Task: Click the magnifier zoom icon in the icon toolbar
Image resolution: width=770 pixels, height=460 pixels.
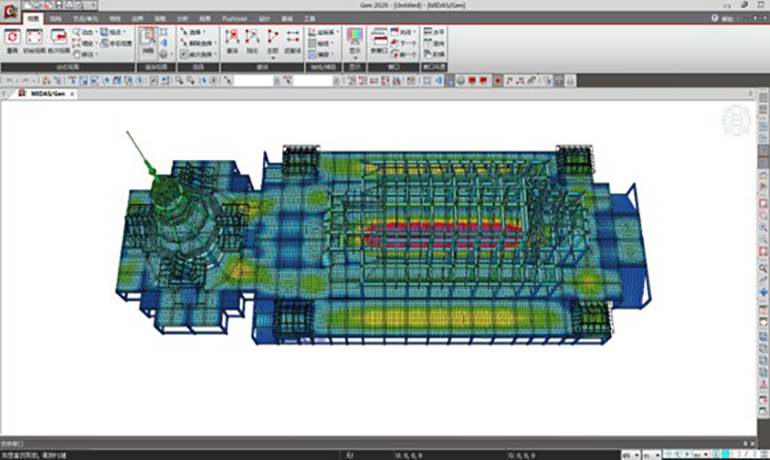Action: (179, 81)
